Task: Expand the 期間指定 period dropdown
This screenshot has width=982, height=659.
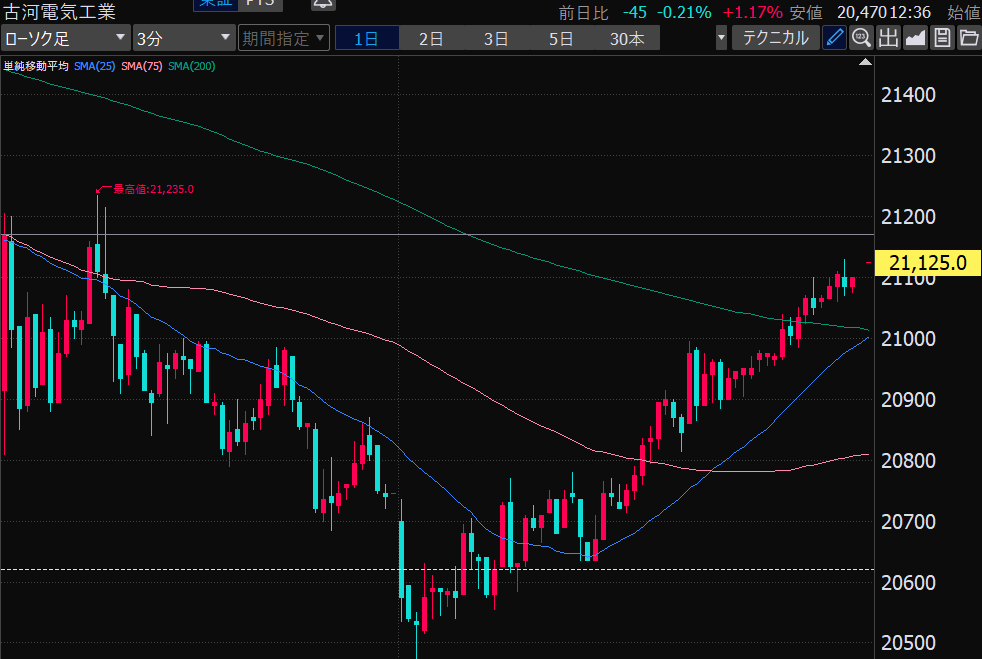Action: (x=284, y=39)
